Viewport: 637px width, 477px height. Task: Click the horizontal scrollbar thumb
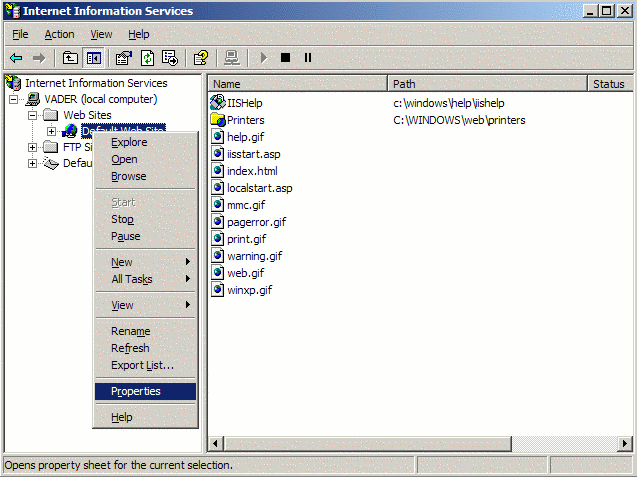367,444
